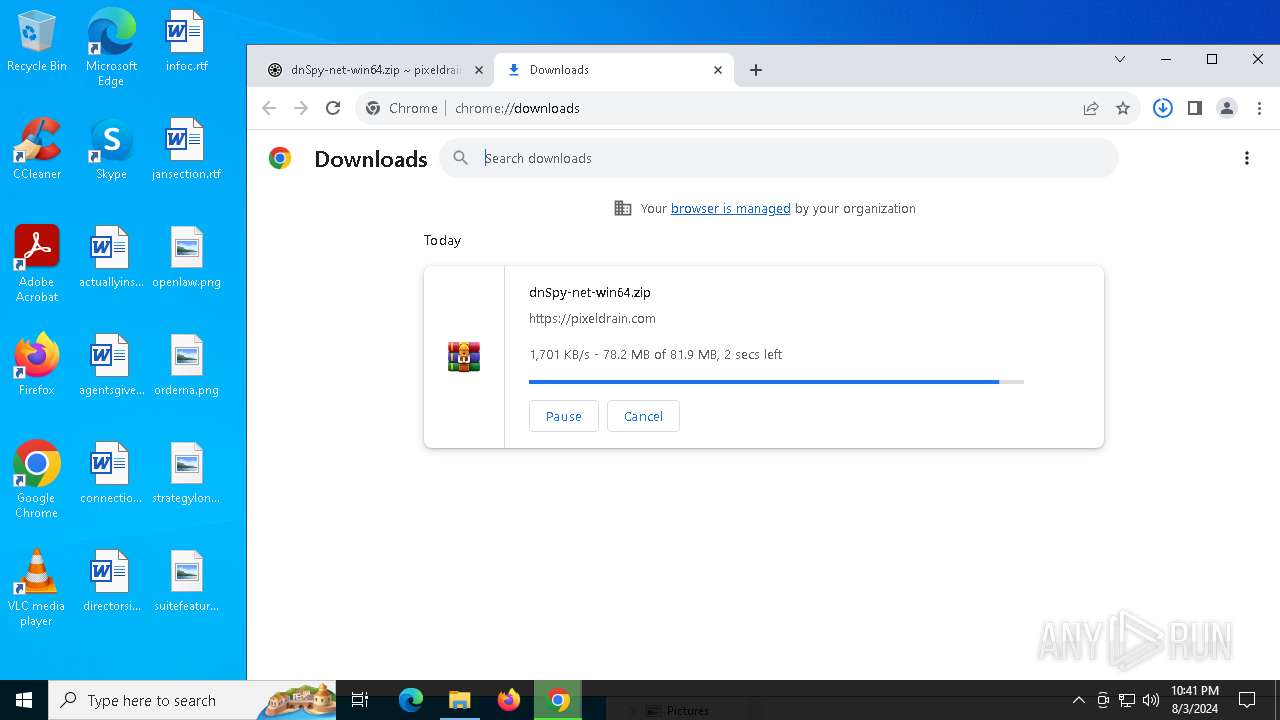1280x720 pixels.
Task: Select the strategylon image desktop file
Action: pos(186,474)
